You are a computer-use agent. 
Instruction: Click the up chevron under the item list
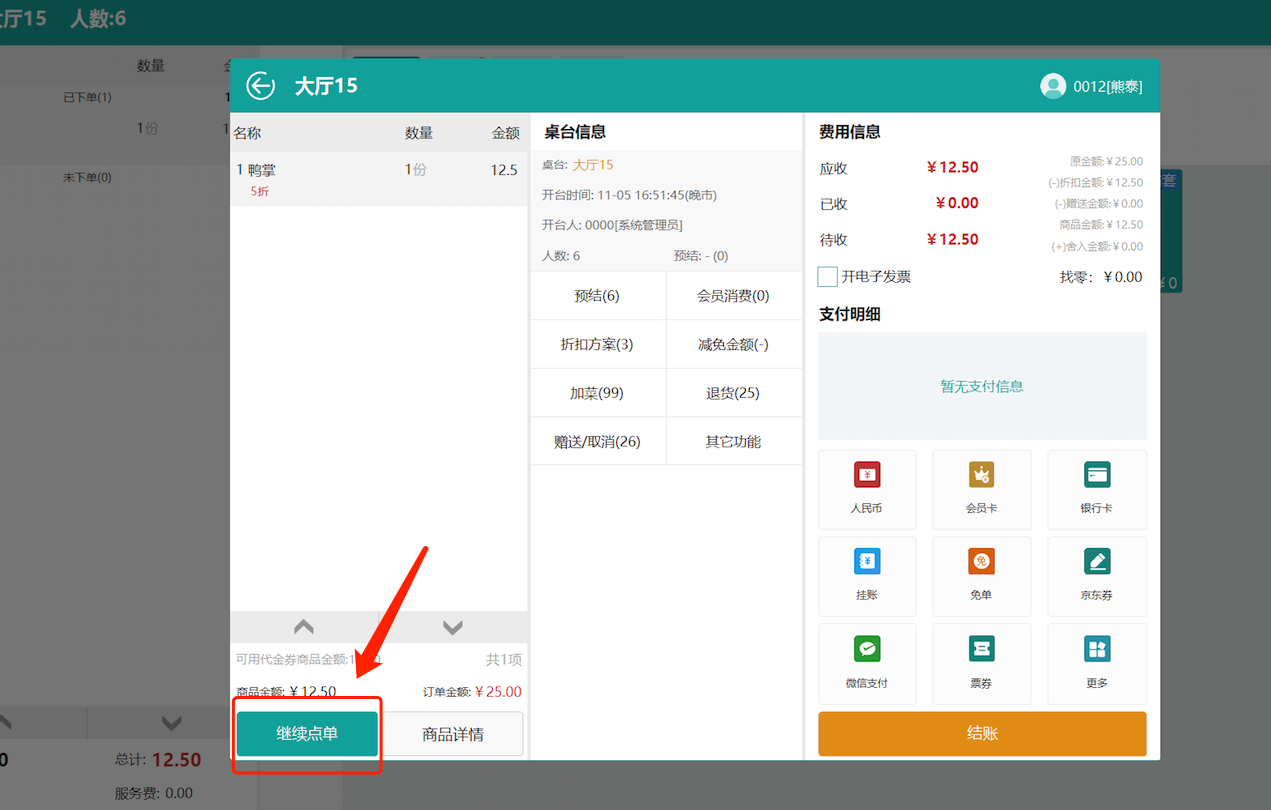tap(304, 627)
